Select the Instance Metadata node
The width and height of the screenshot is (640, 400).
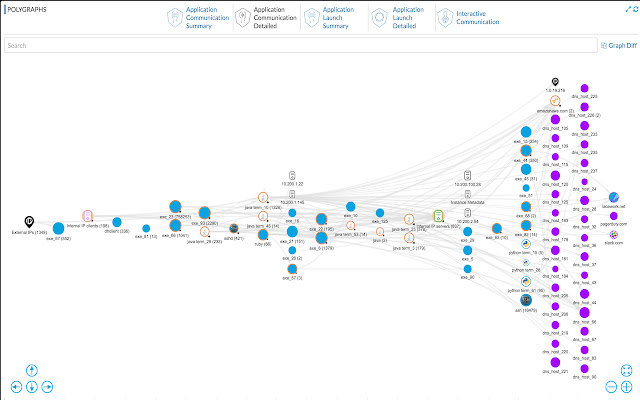tap(468, 194)
